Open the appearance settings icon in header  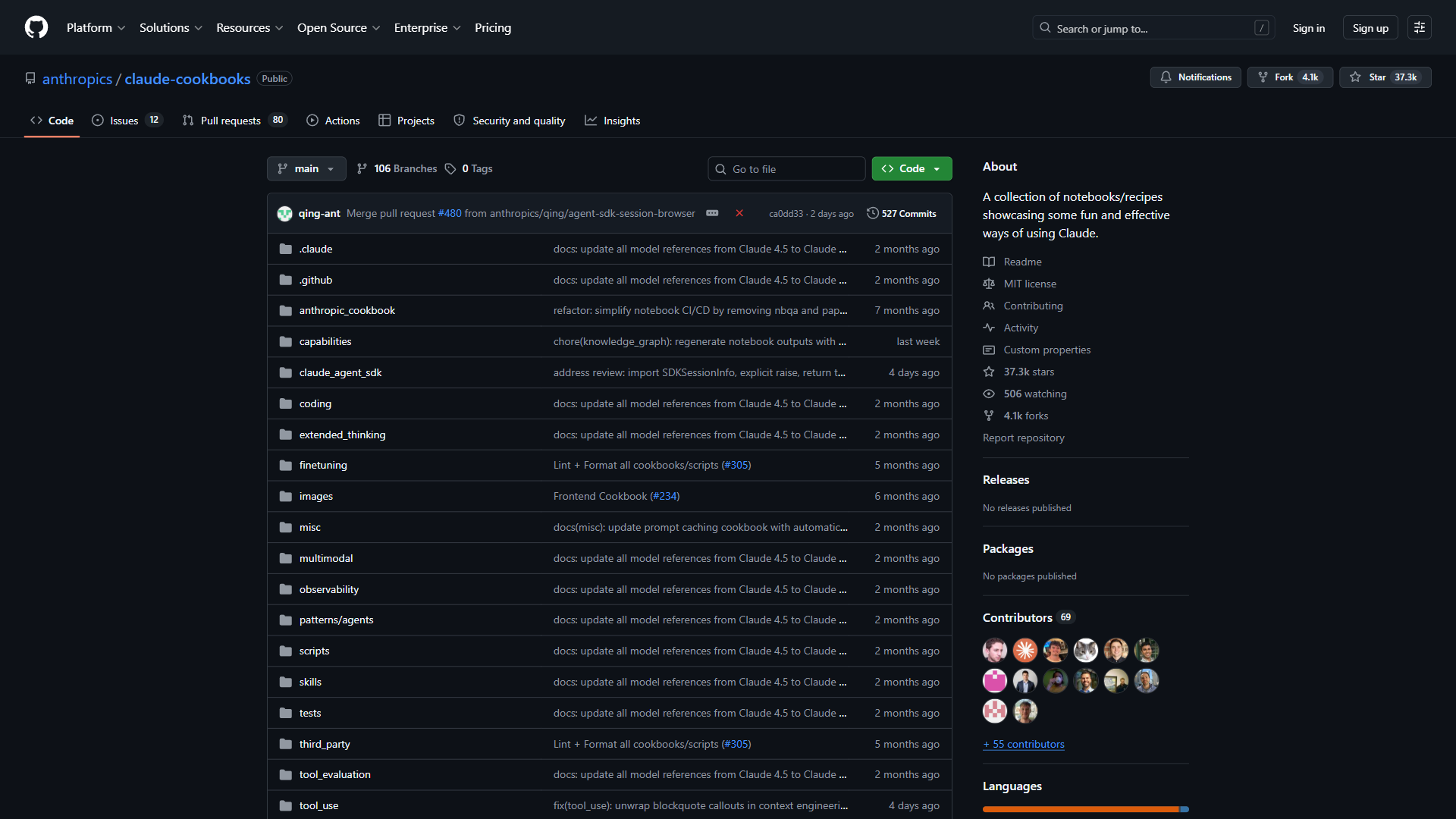point(1420,27)
